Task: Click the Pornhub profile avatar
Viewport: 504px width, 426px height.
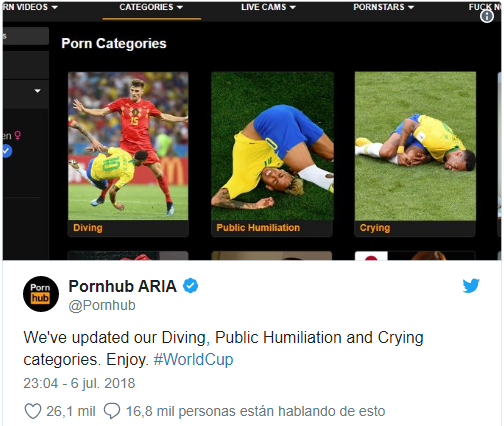Action: (41, 294)
